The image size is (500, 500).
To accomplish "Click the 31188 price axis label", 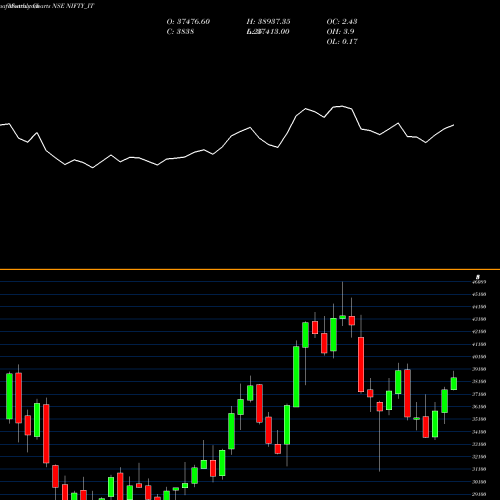I will (479, 469).
